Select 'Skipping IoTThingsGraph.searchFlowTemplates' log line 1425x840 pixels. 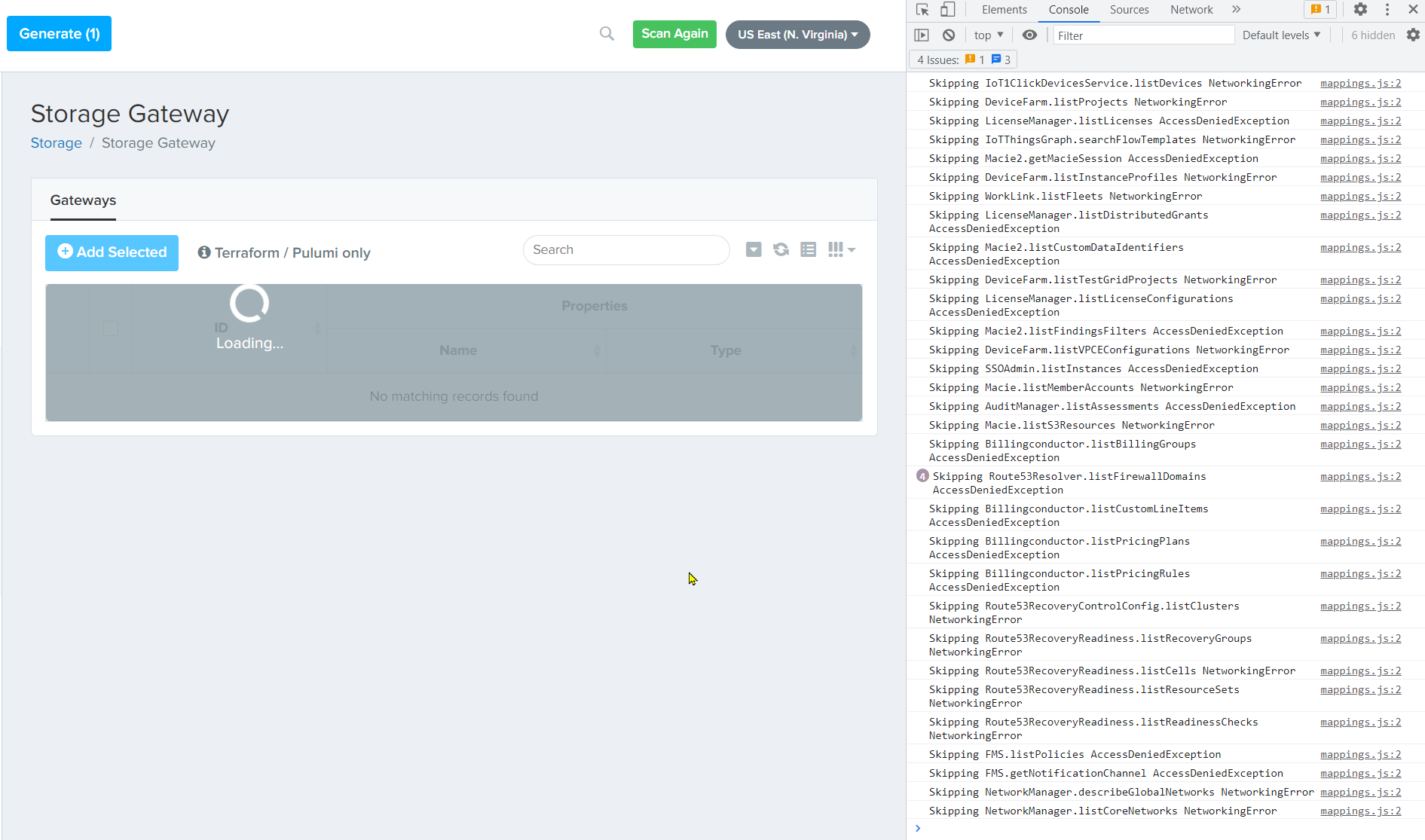1112,140
